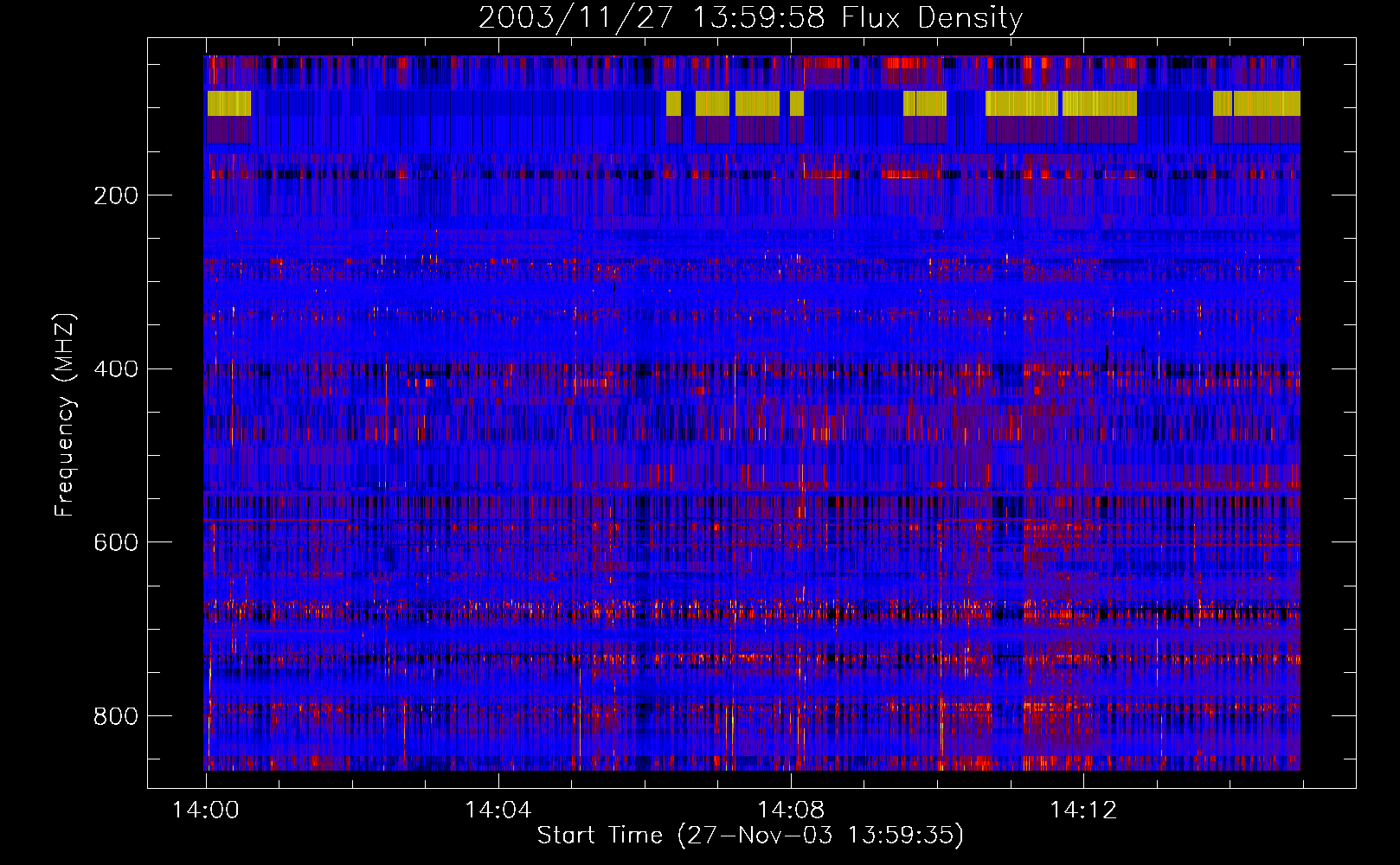Click the 800 frequency tick label
The width and height of the screenshot is (1400, 865).
pyautogui.click(x=116, y=716)
